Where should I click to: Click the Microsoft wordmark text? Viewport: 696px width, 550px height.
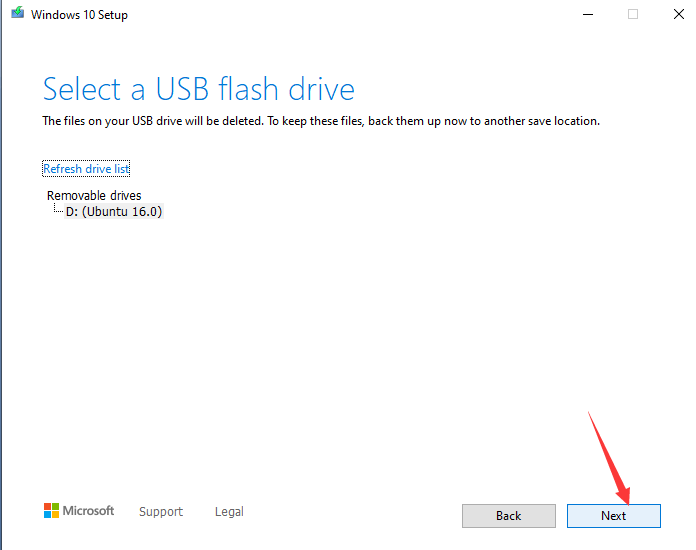click(x=89, y=511)
